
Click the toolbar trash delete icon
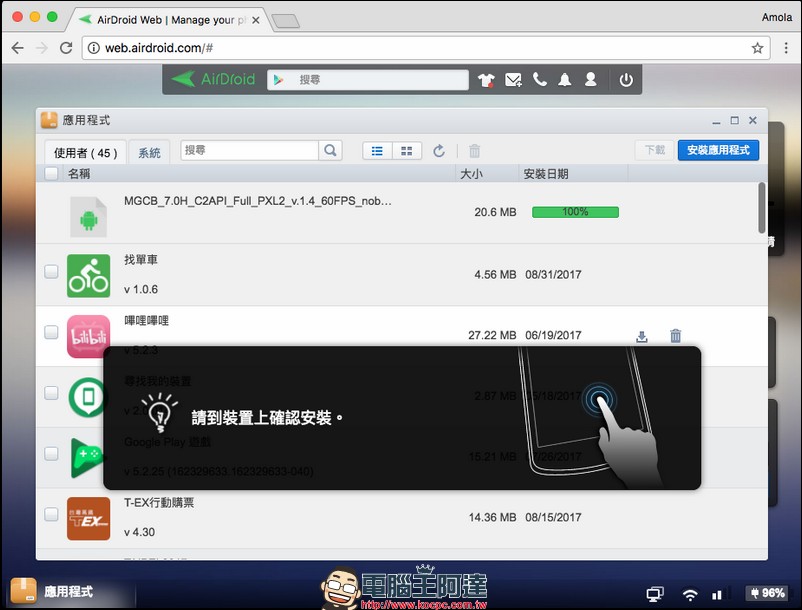pos(475,151)
